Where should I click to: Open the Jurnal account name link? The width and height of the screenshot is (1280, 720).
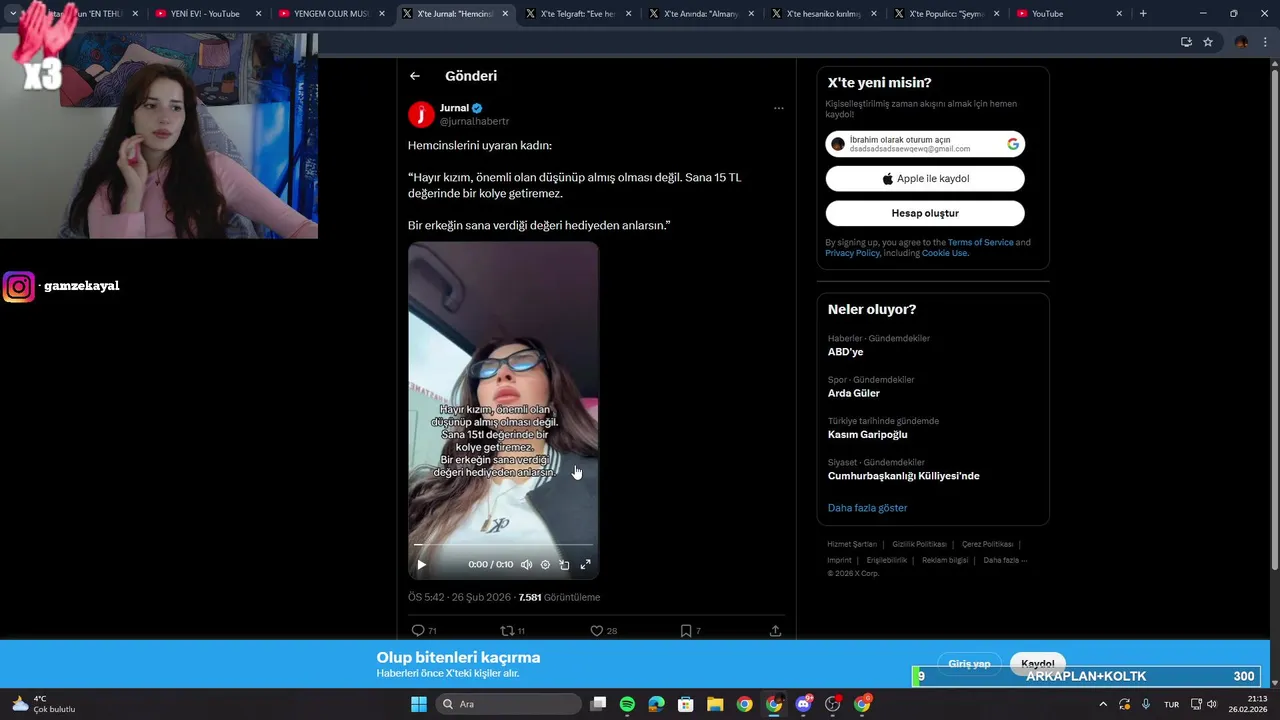point(454,108)
